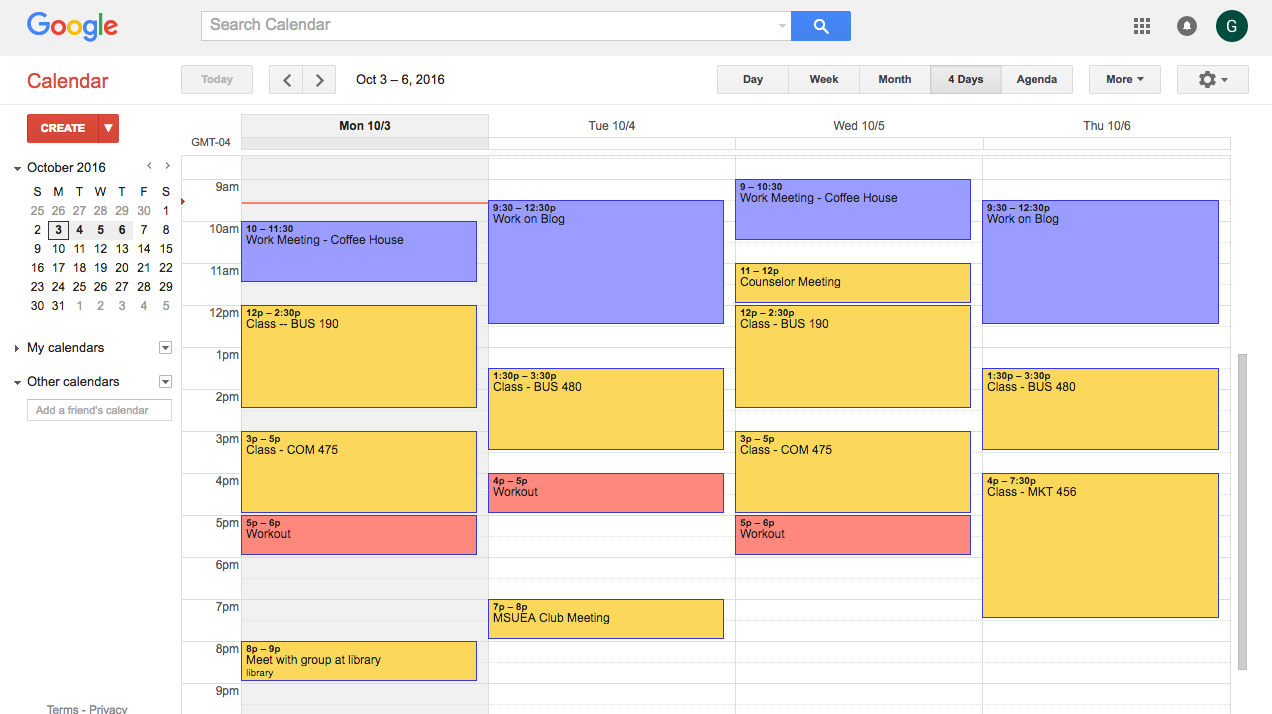
Task: Open search options dropdown arrow
Action: tap(782, 26)
